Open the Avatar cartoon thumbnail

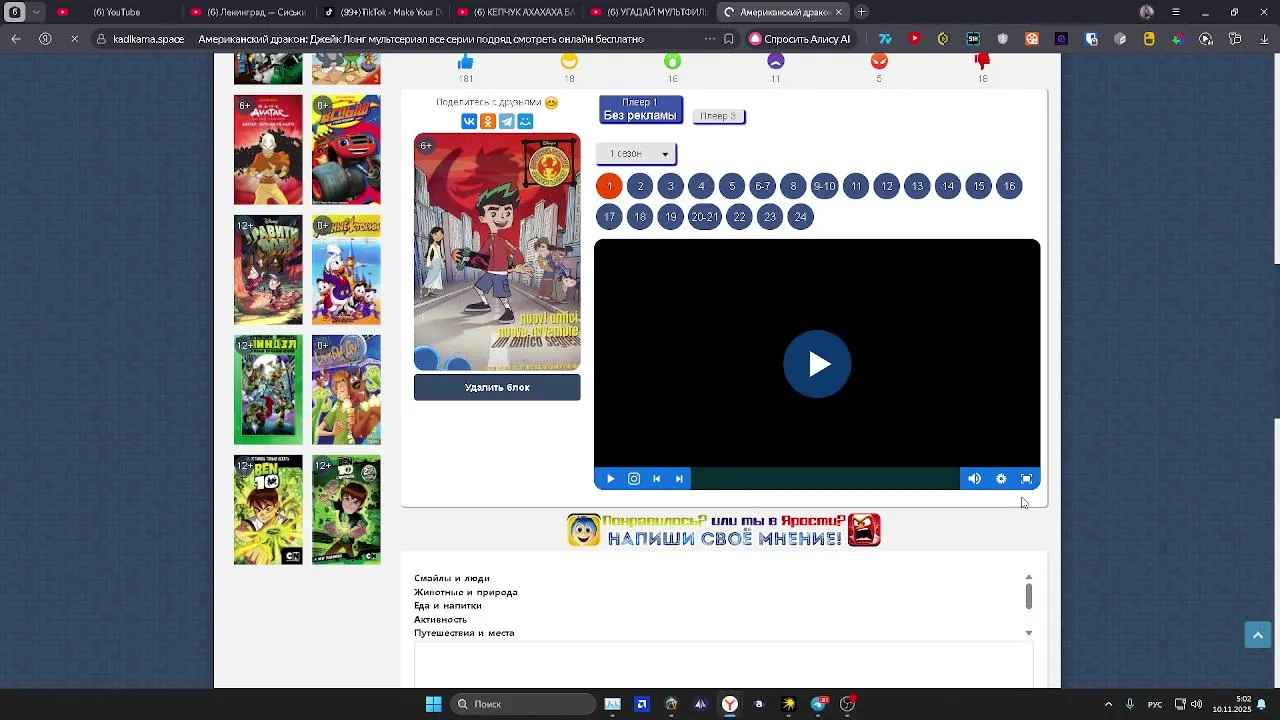(268, 150)
